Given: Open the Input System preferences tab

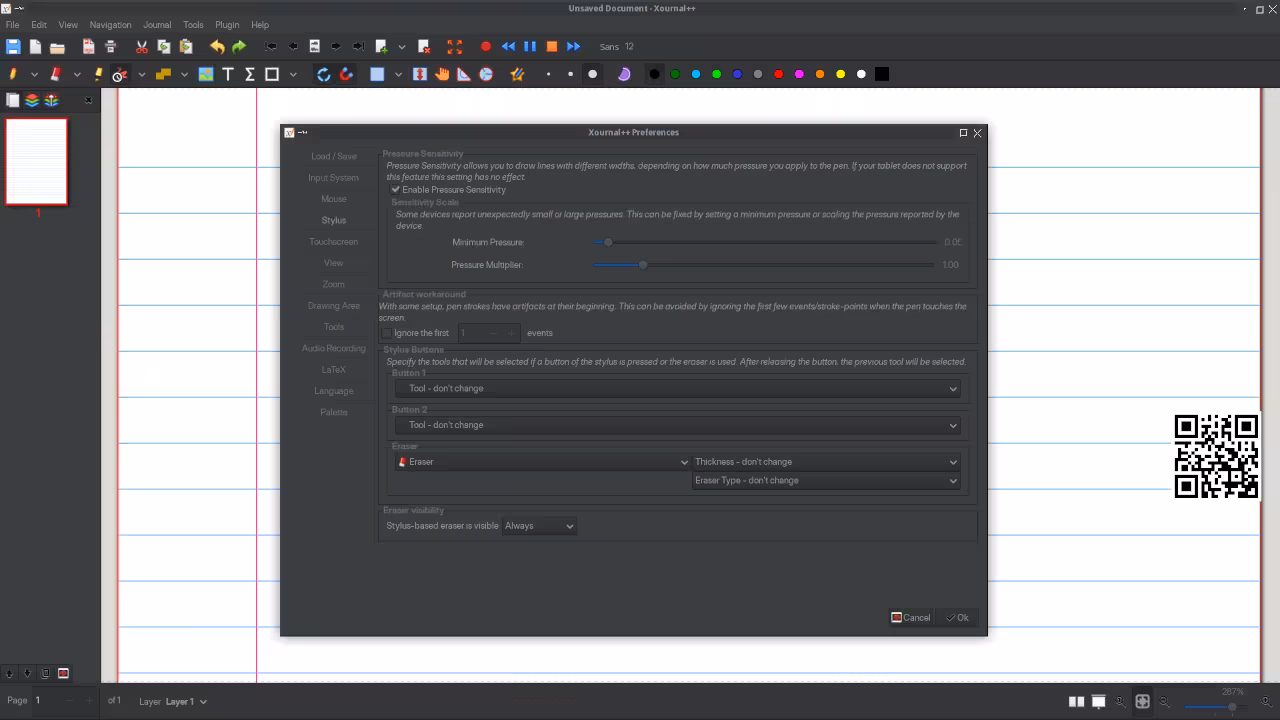Looking at the screenshot, I should tap(333, 178).
